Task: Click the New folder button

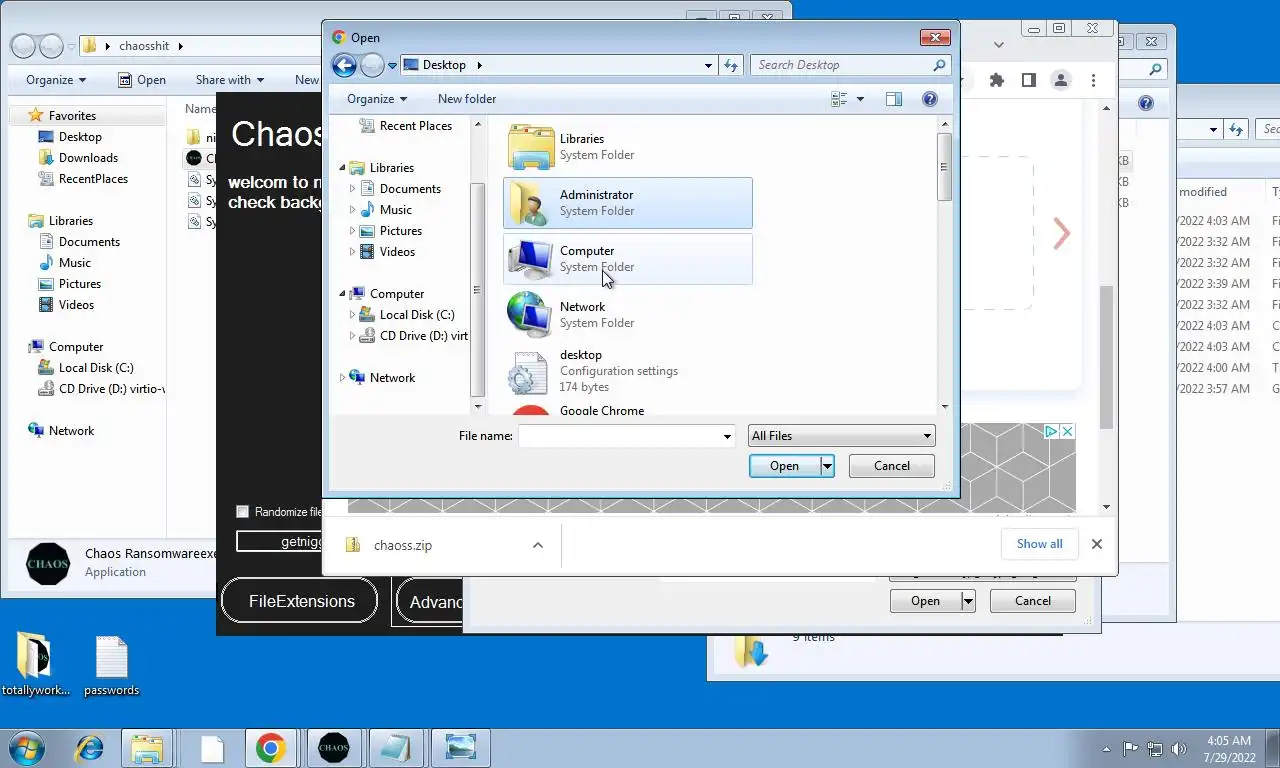Action: click(467, 99)
